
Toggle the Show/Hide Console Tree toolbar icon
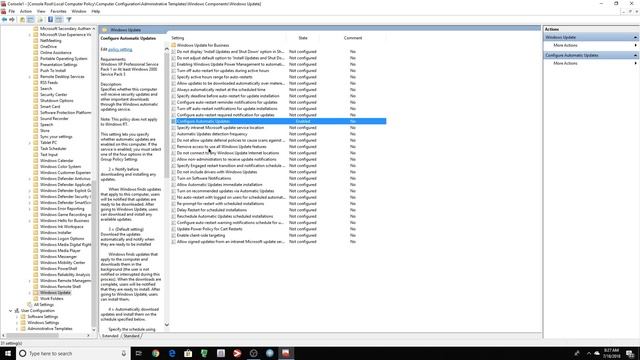[x=31, y=20]
